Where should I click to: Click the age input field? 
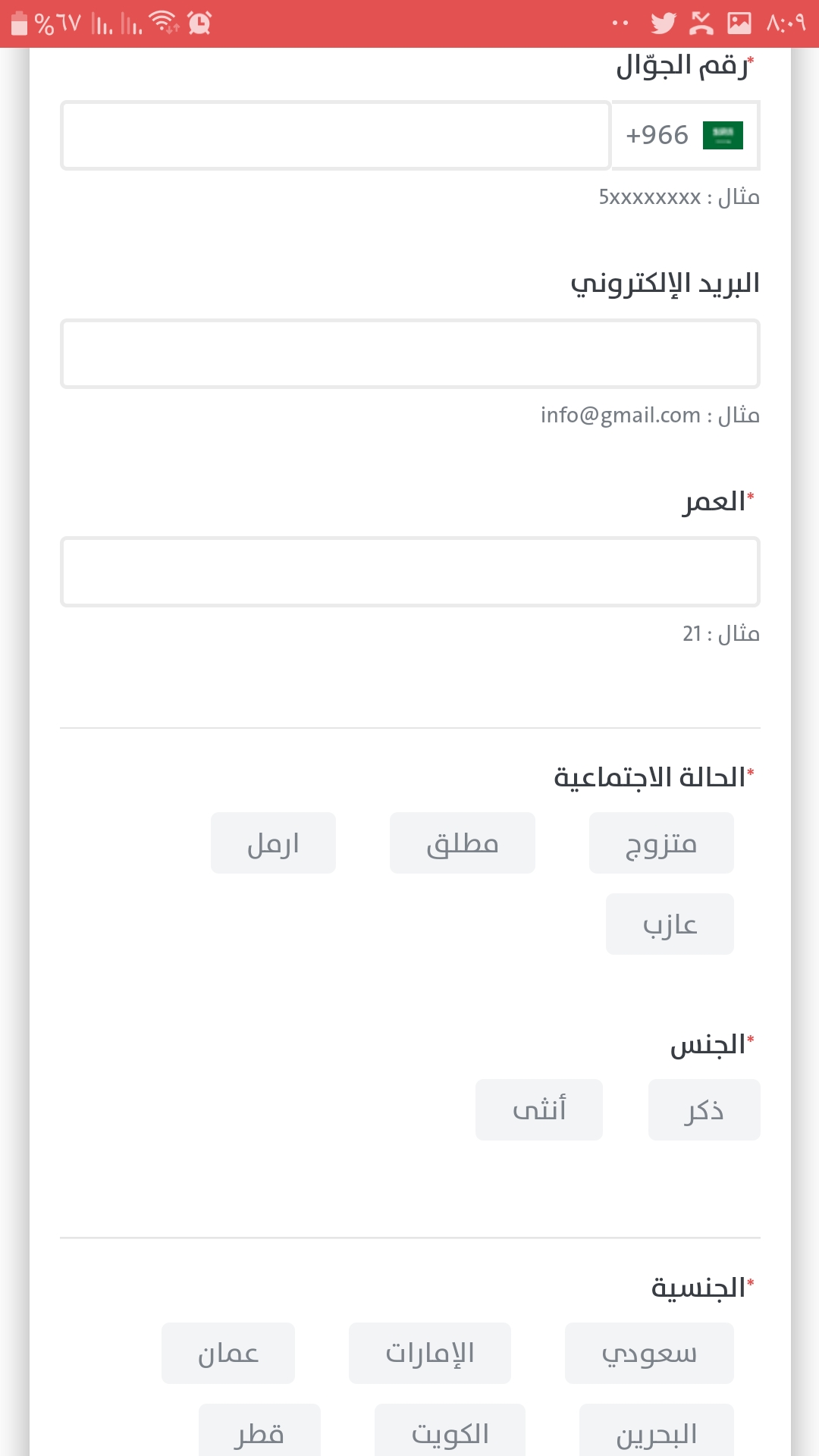coord(410,573)
